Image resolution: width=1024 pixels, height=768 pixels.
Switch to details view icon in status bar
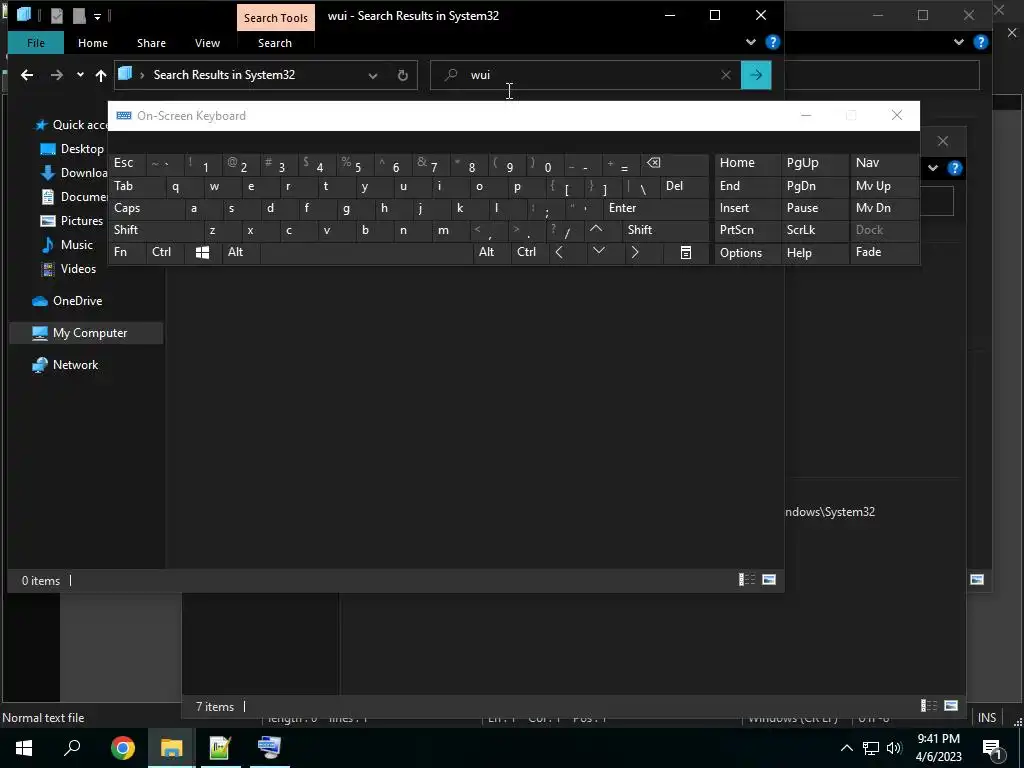746,580
